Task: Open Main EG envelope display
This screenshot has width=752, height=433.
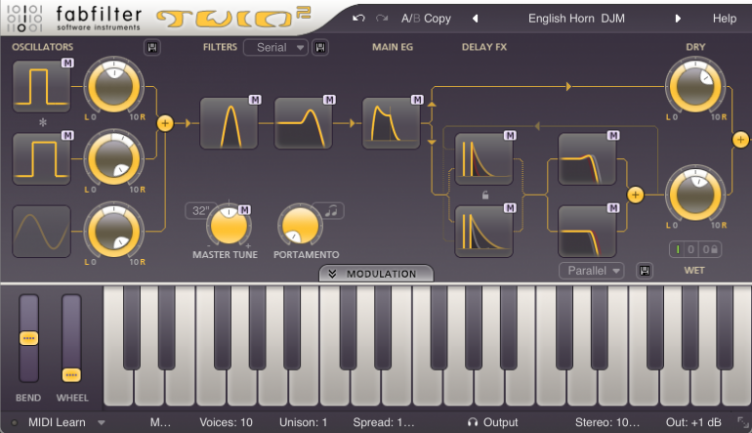Action: click(391, 123)
